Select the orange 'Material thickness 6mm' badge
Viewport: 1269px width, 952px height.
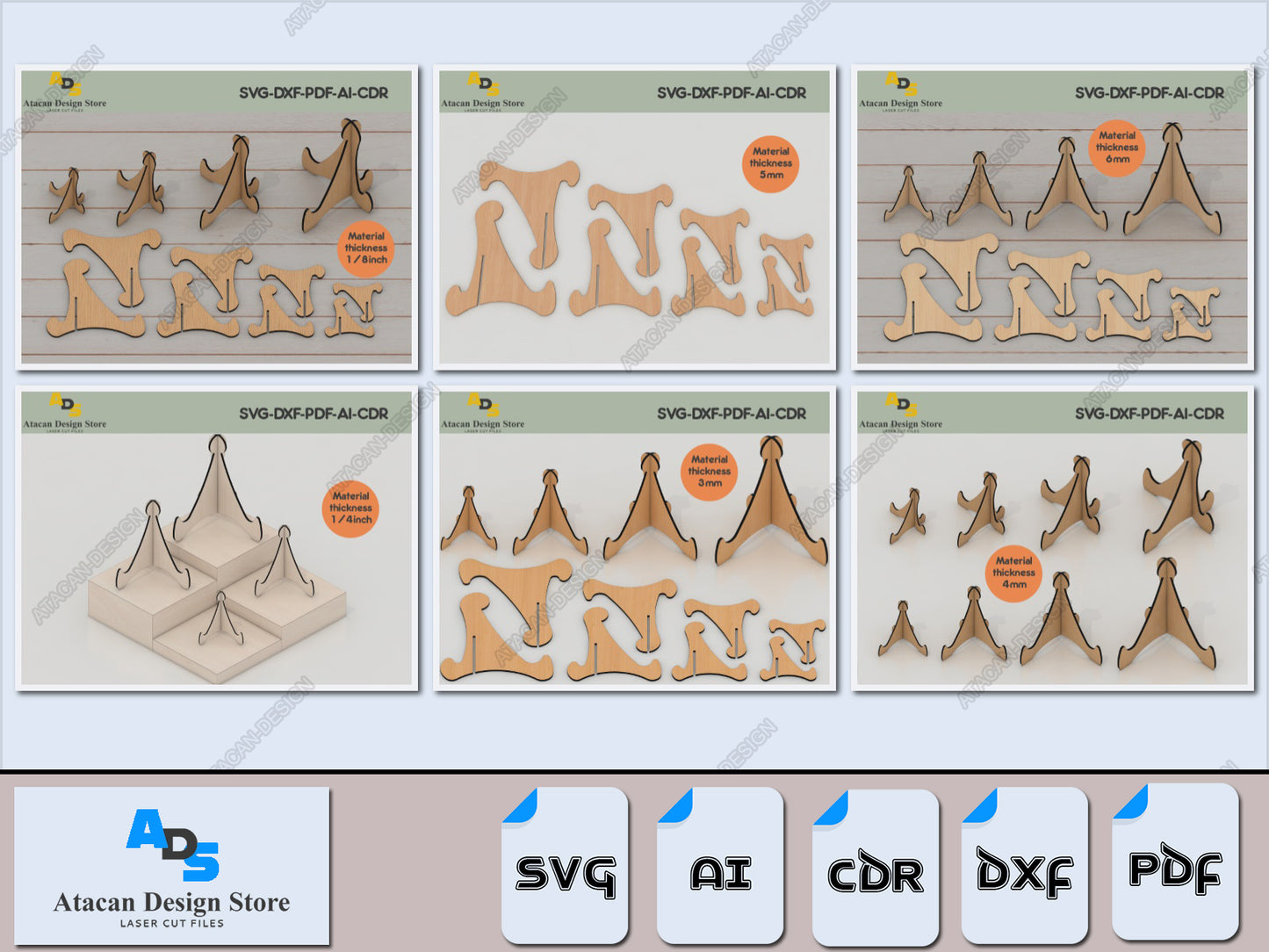[x=1117, y=148]
